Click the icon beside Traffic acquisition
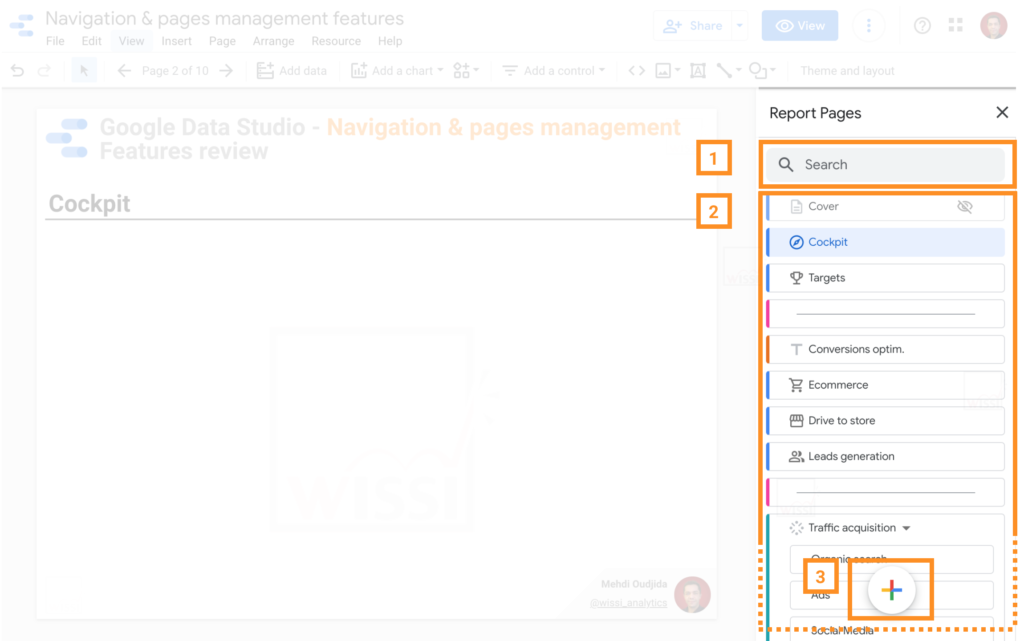The height and width of the screenshot is (641, 1024). pyautogui.click(x=795, y=528)
